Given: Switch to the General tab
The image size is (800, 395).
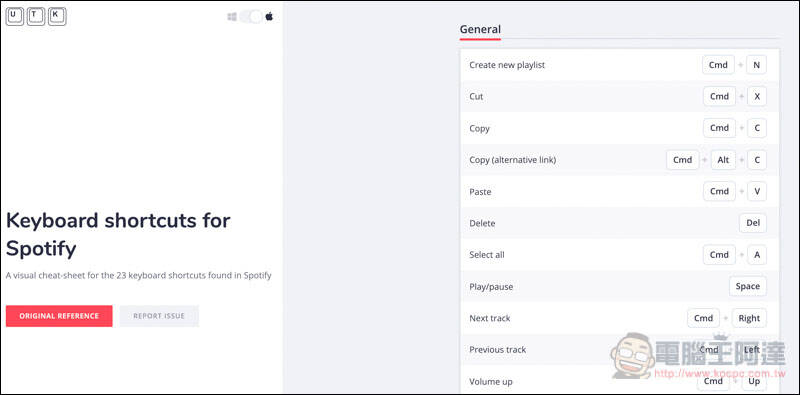Looking at the screenshot, I should click(480, 30).
